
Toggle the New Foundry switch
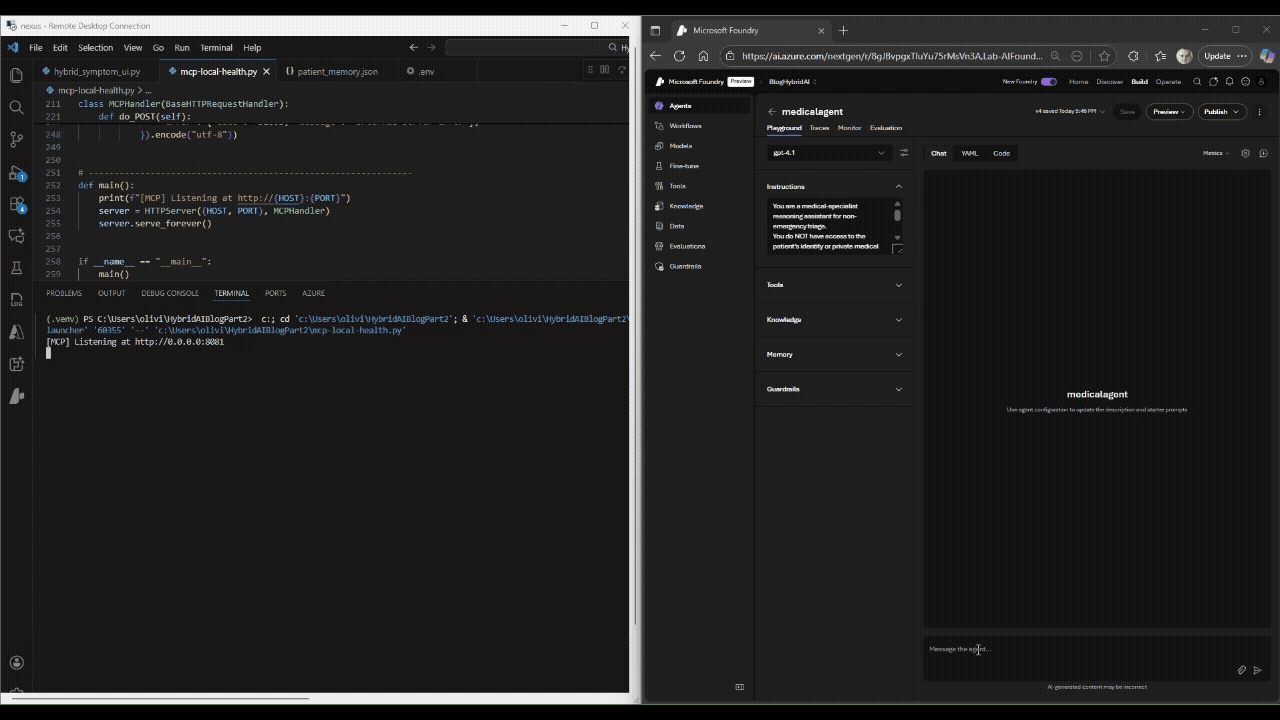1048,82
